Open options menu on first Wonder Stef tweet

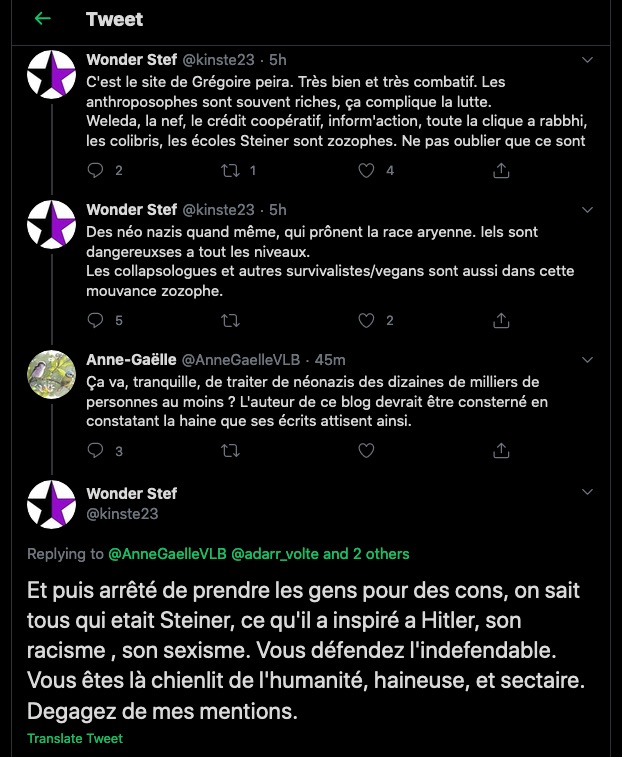pyautogui.click(x=589, y=60)
